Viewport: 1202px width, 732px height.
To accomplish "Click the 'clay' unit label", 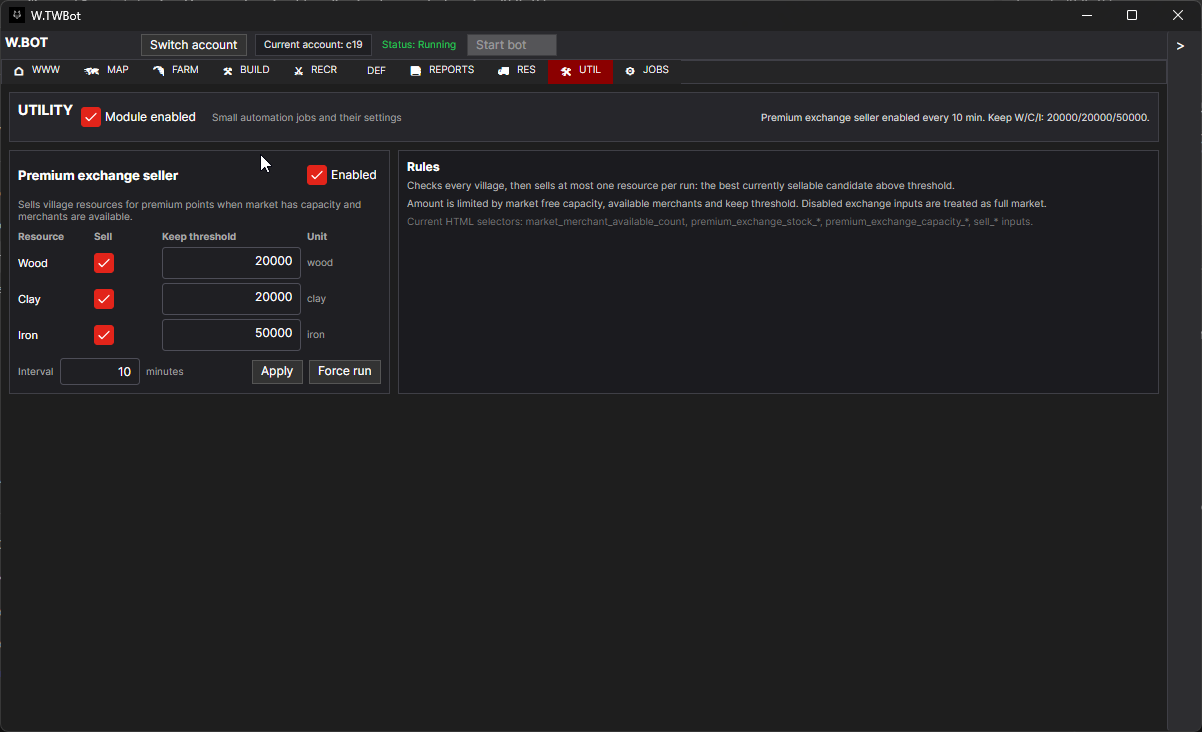I will click(x=317, y=299).
